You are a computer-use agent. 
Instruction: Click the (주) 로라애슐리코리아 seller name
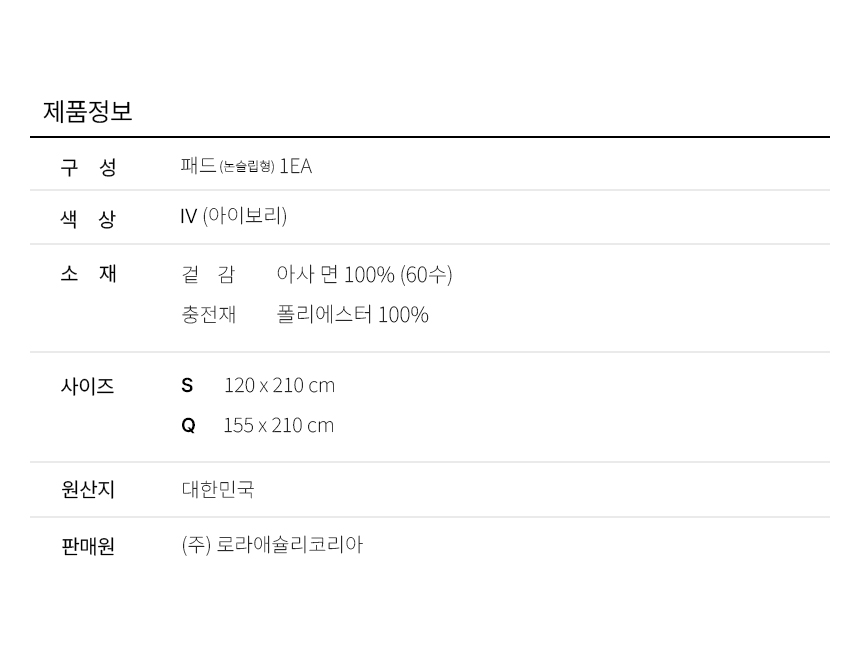[272, 545]
